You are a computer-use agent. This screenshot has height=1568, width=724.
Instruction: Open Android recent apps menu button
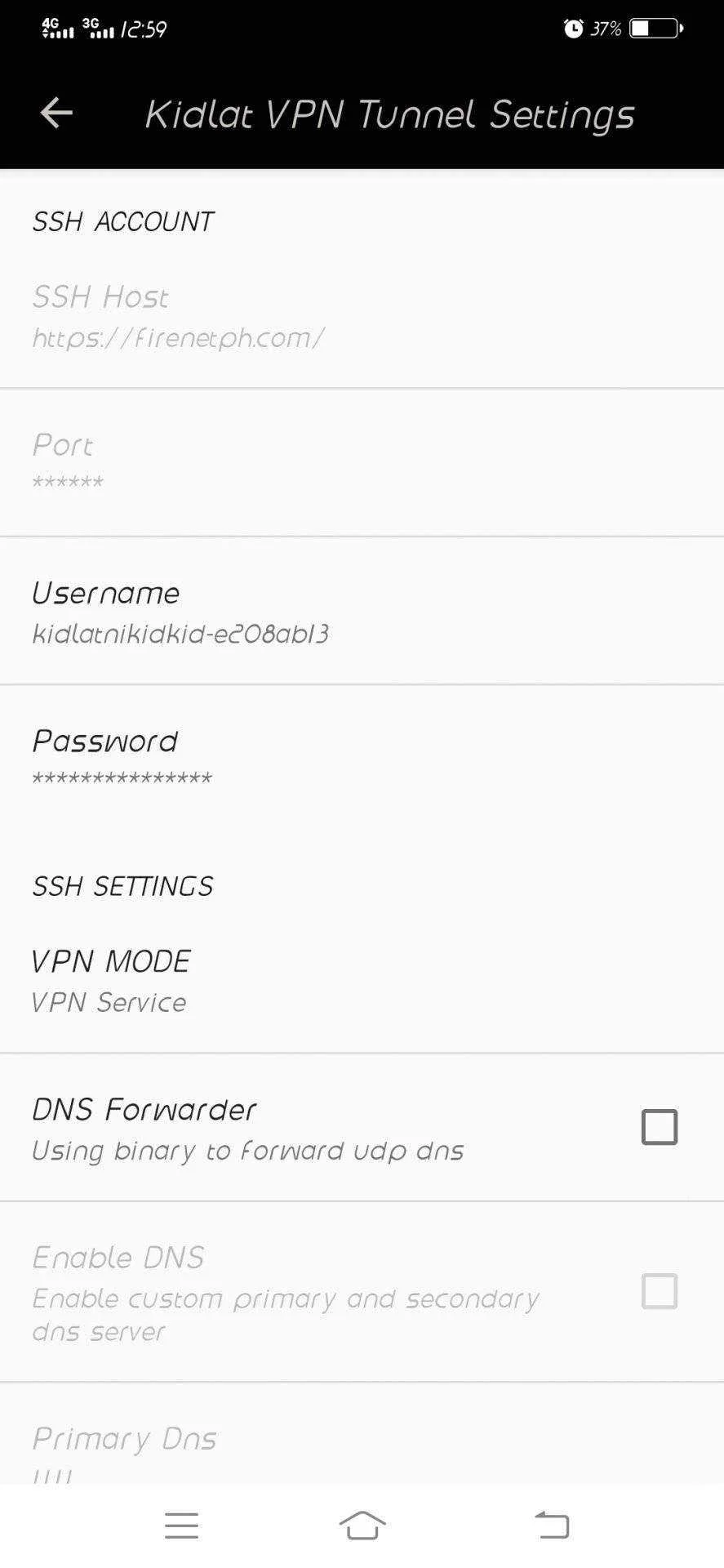click(181, 1526)
